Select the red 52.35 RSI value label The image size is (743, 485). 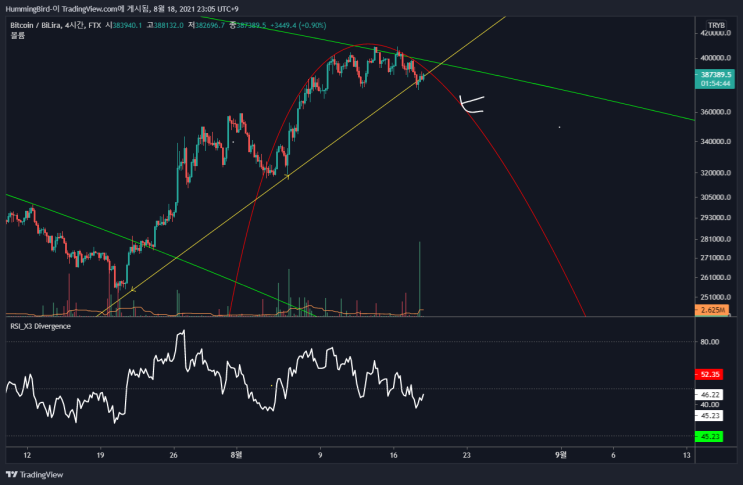[x=709, y=375]
